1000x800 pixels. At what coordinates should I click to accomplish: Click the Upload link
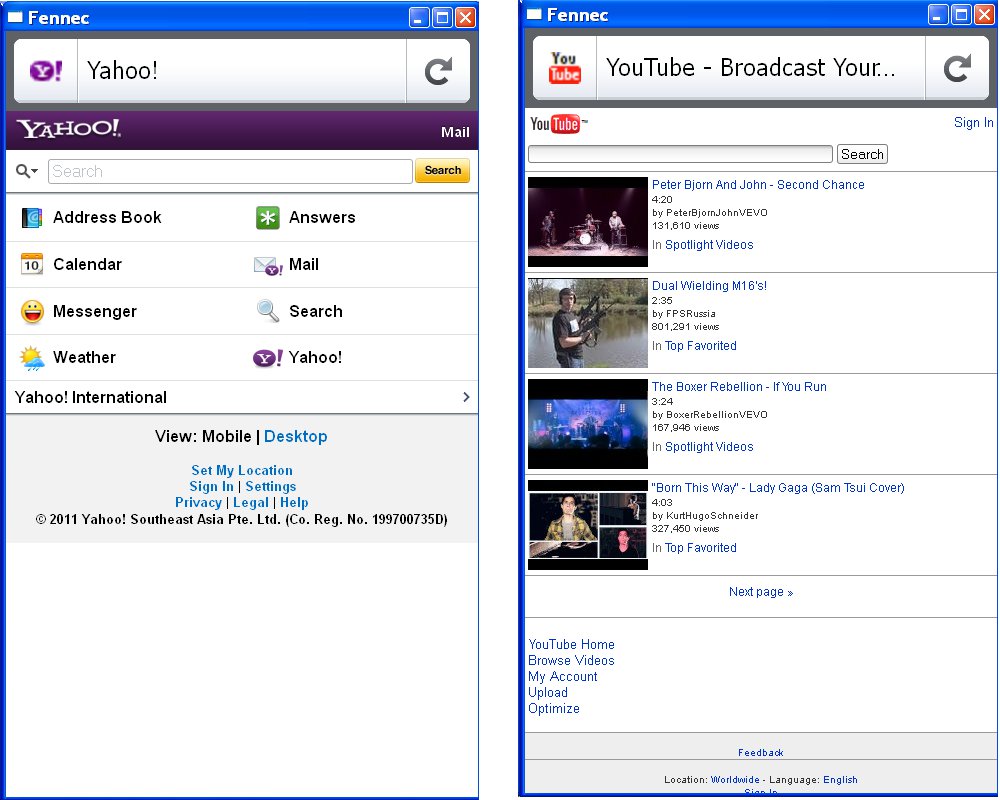pos(548,692)
